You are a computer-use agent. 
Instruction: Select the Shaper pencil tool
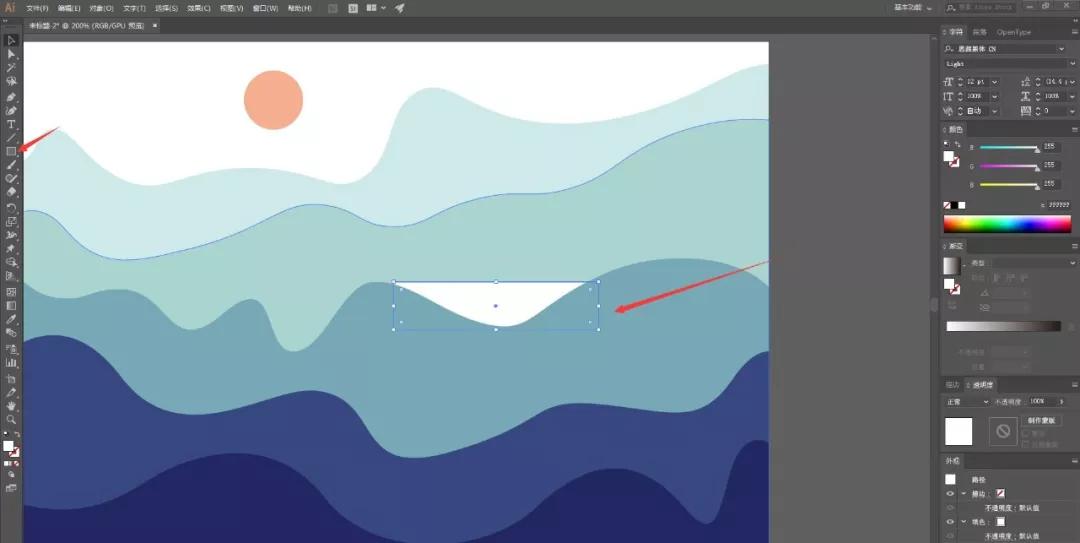[x=11, y=178]
